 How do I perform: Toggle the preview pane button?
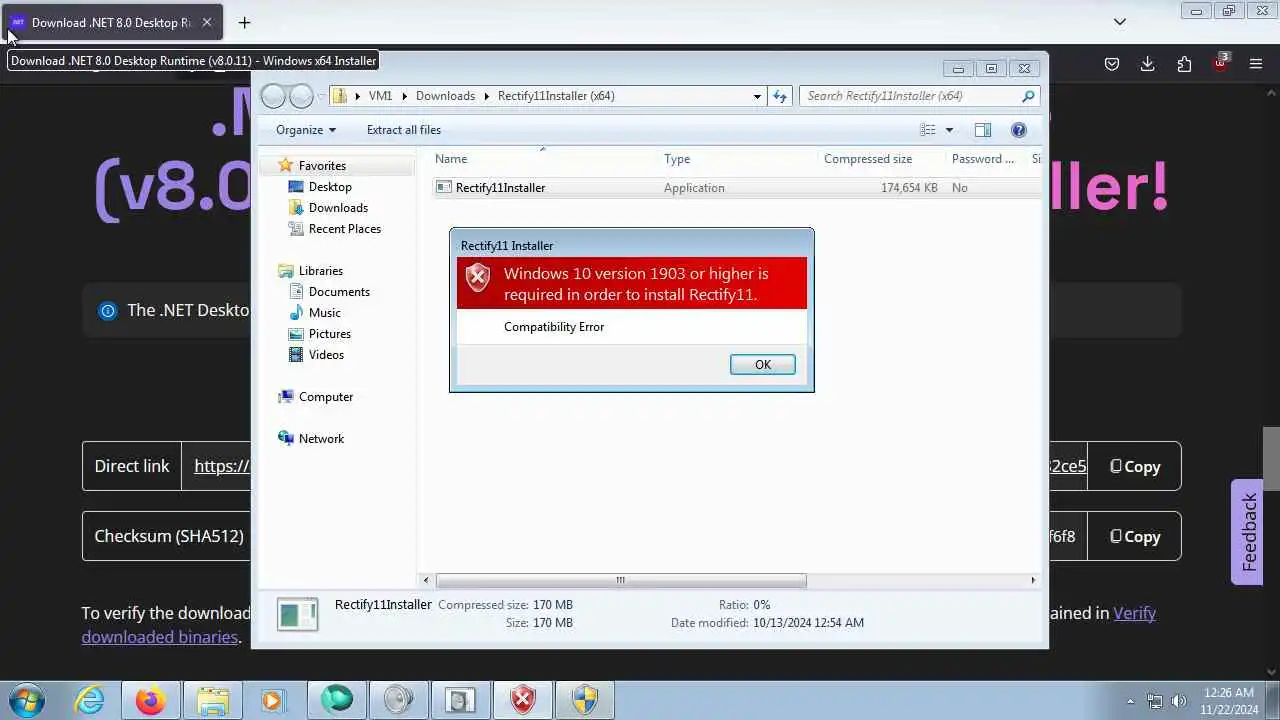[x=983, y=130]
